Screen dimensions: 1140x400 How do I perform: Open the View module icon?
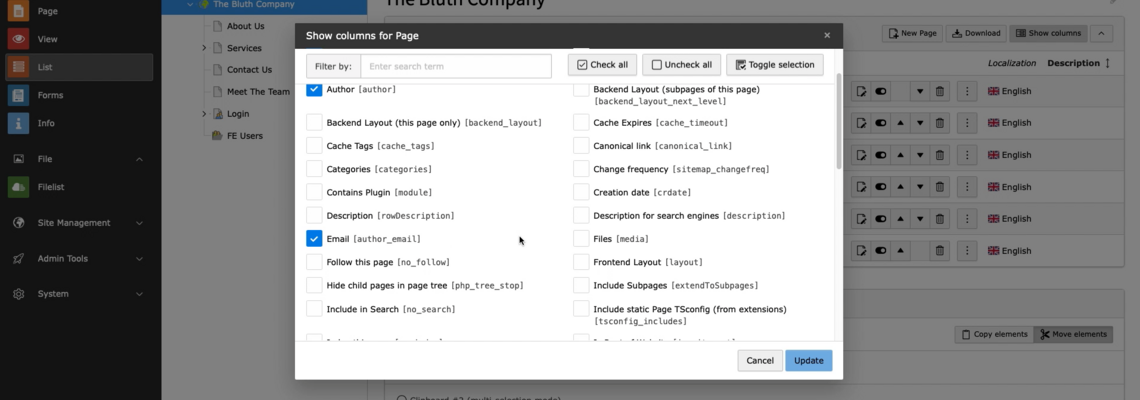18,39
